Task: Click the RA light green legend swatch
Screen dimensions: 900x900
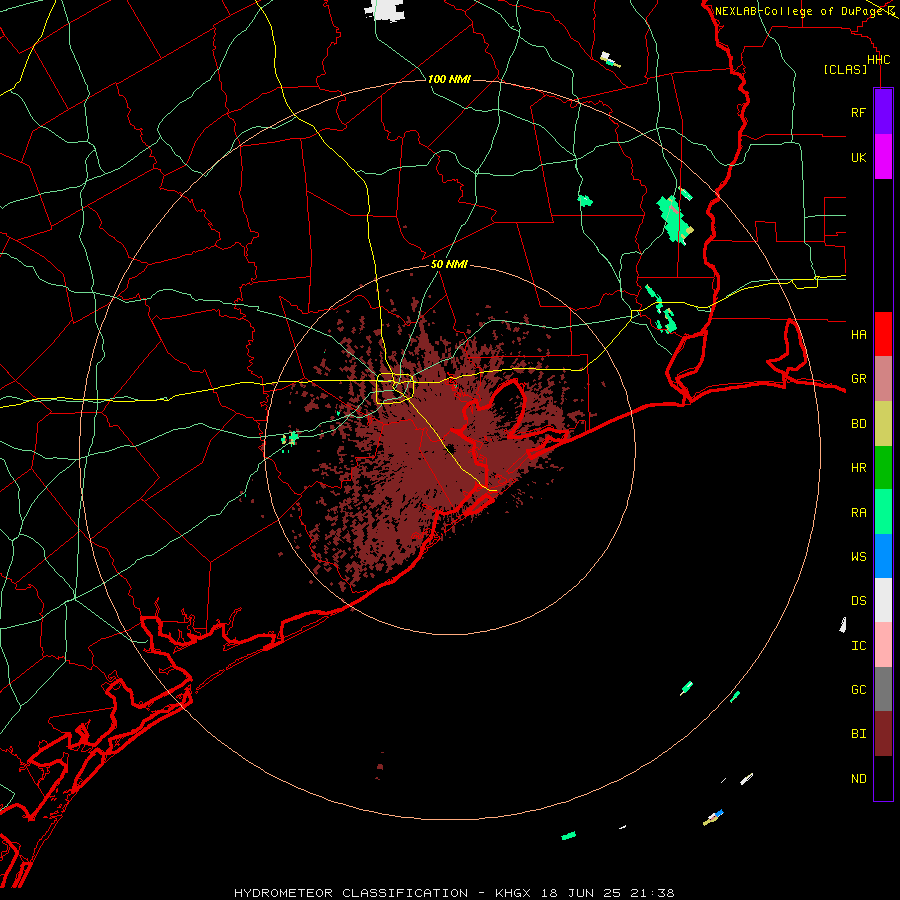Action: click(x=883, y=512)
